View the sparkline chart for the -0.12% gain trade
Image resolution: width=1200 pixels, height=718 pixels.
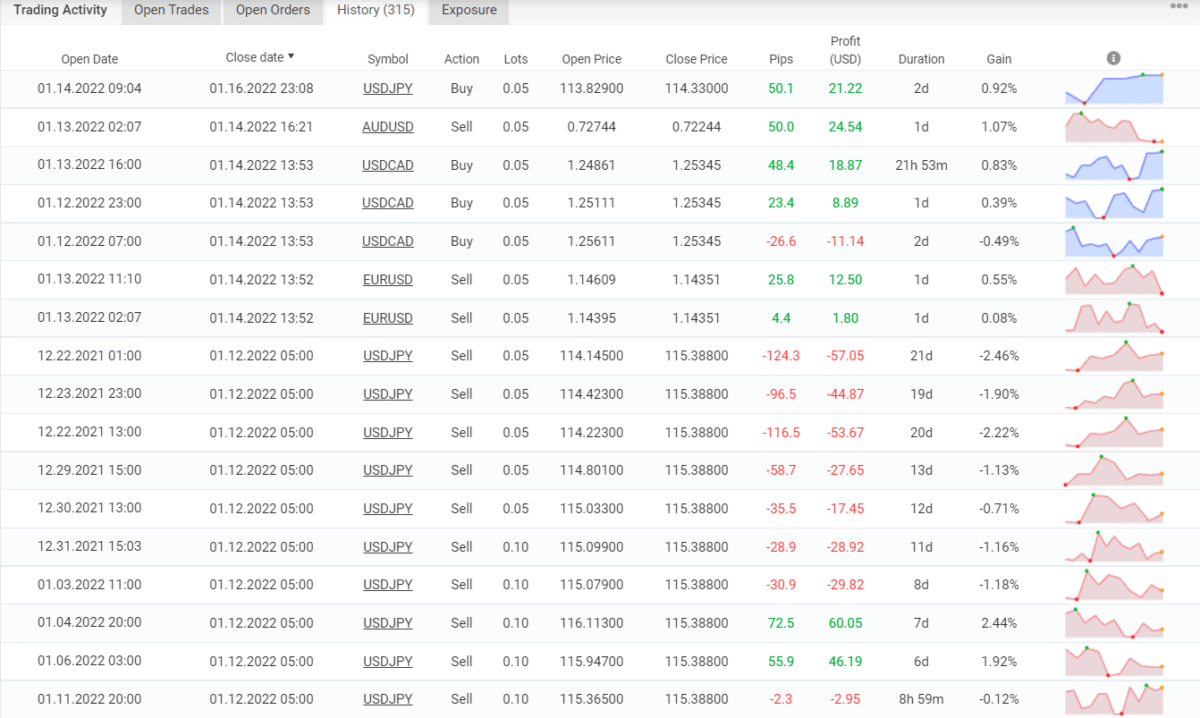[x=1114, y=699]
